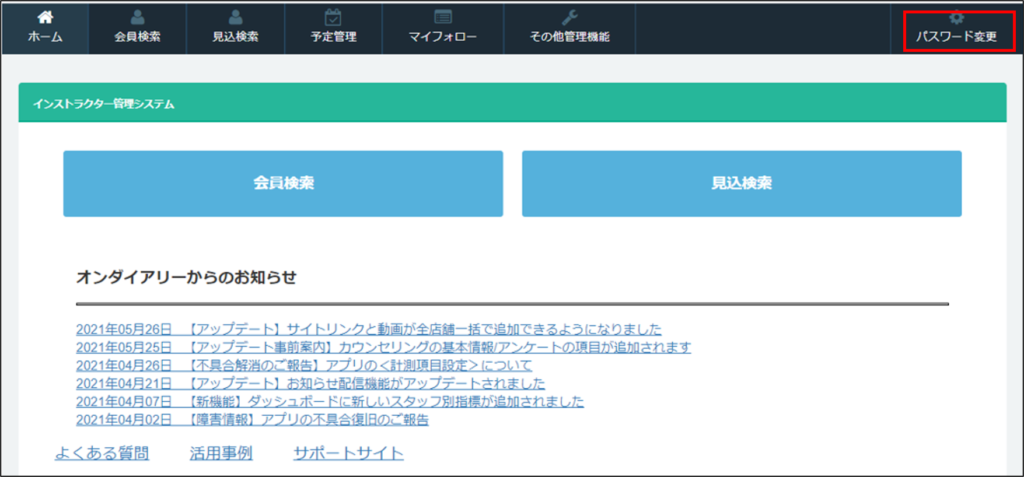Go to the よくある質問 link
This screenshot has height=477, width=1024.
(x=101, y=454)
